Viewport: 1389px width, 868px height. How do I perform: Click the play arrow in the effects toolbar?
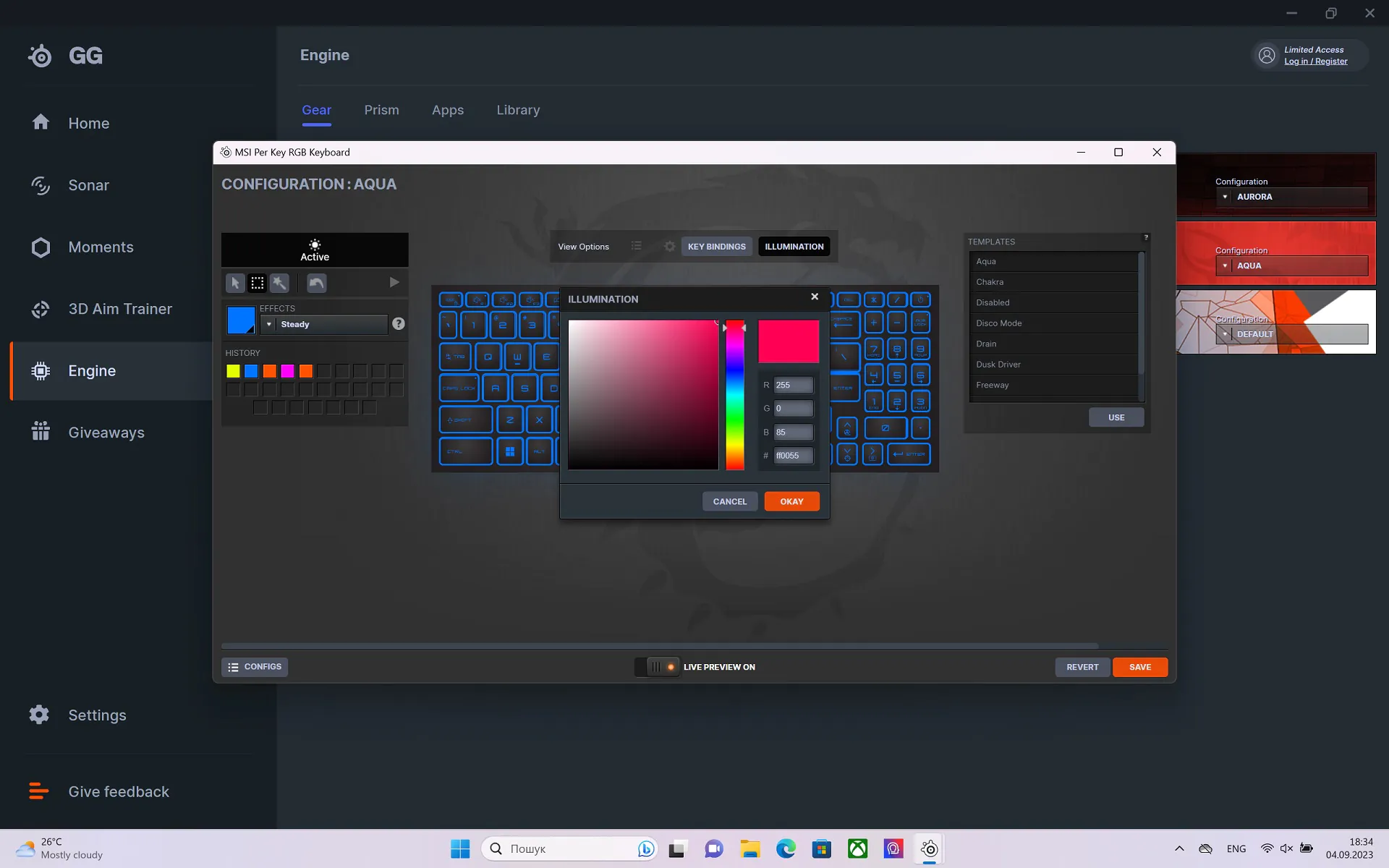(394, 282)
